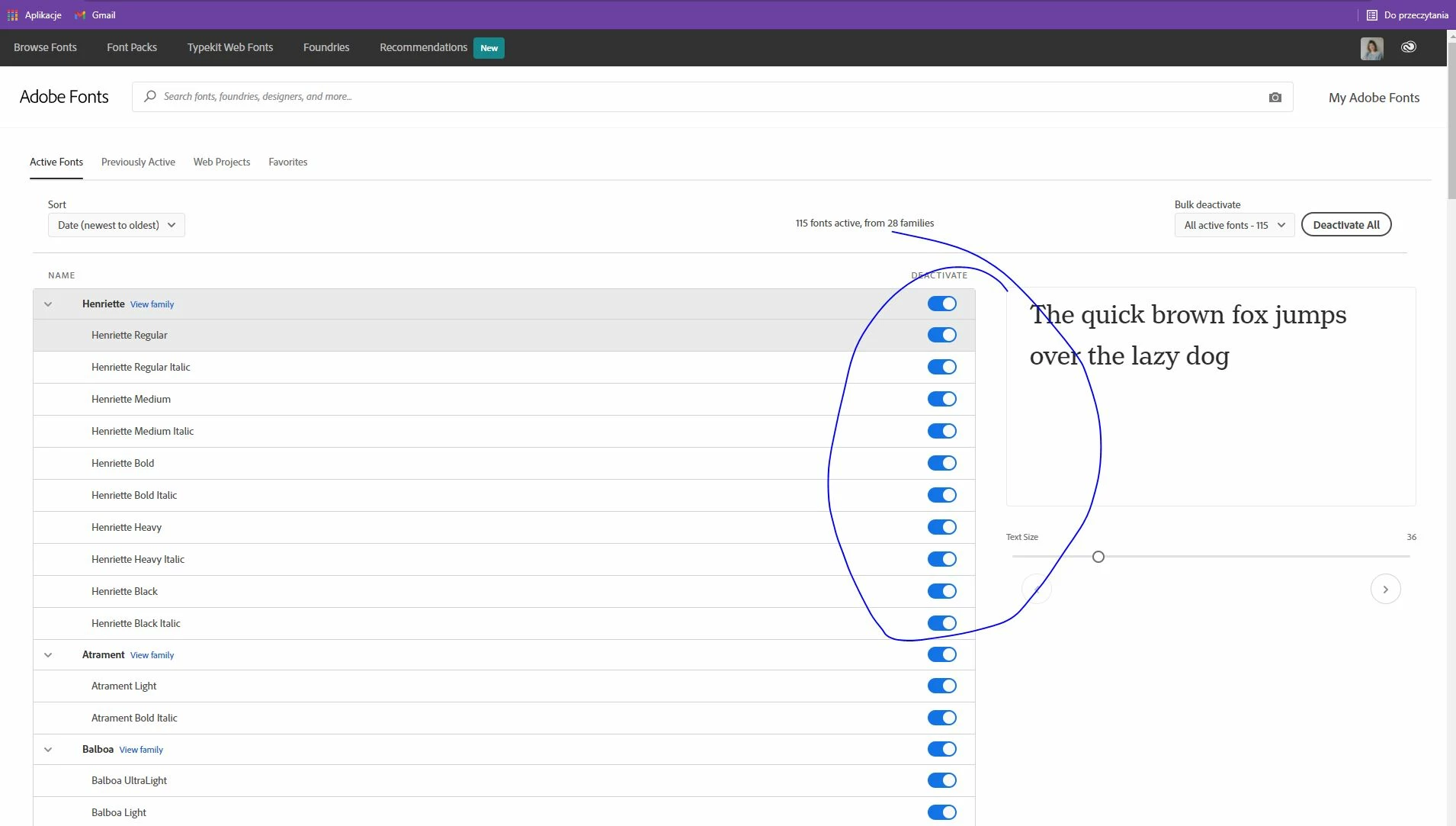Open Henriette View family link
Viewport: 1456px width, 826px height.
[x=152, y=304]
